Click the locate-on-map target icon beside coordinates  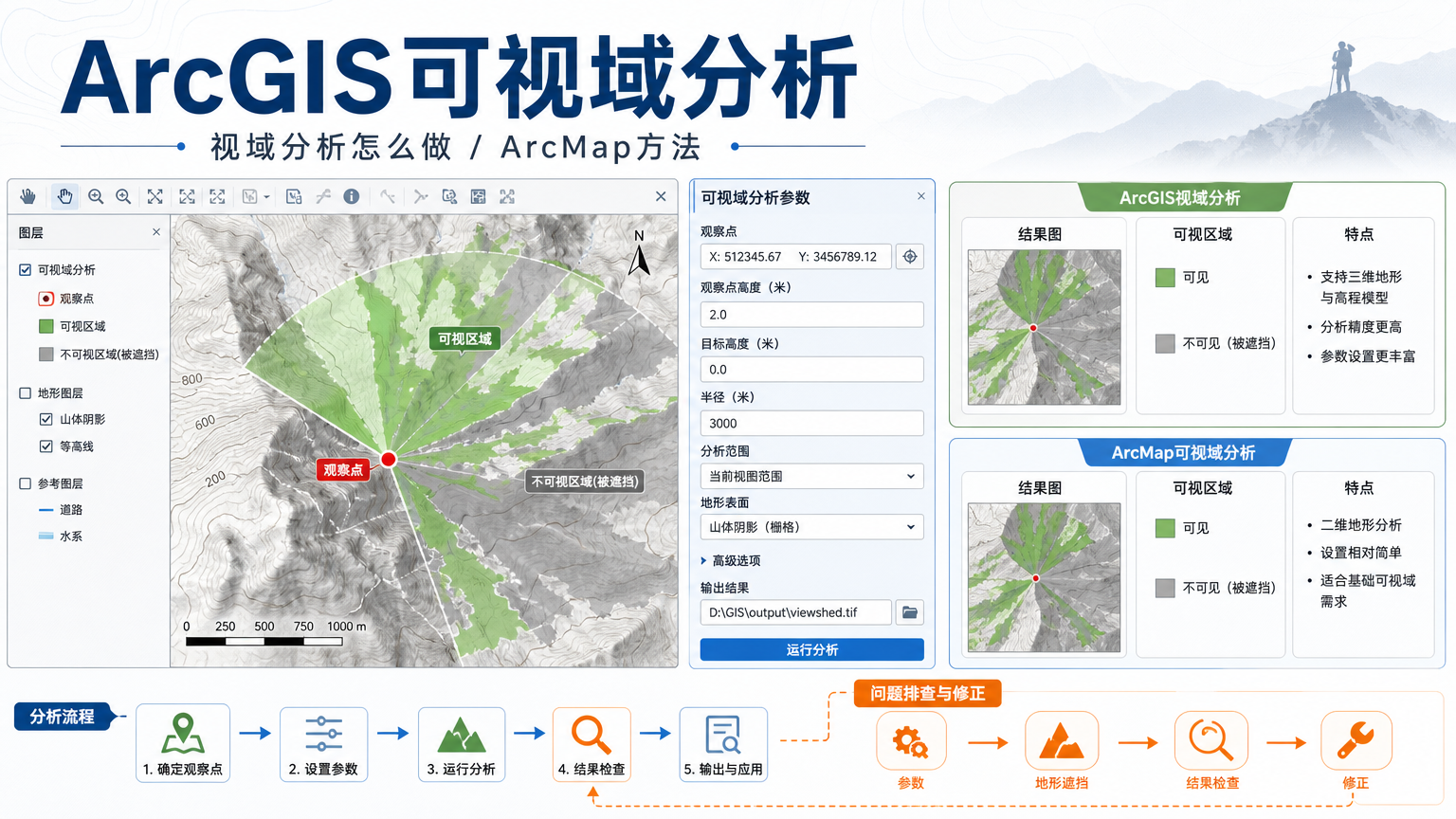pos(910,256)
